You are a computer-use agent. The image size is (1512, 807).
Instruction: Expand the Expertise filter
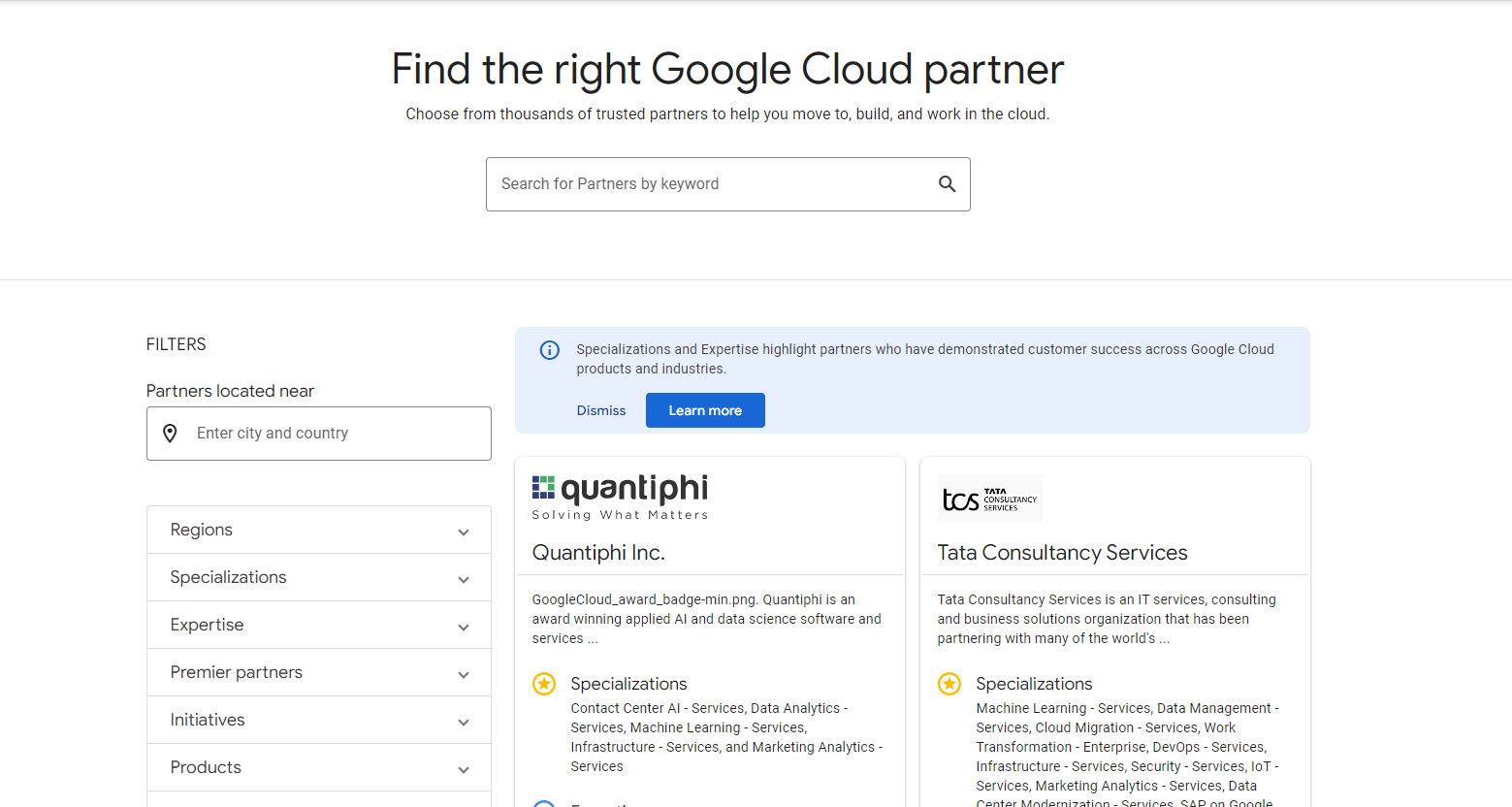tap(319, 625)
